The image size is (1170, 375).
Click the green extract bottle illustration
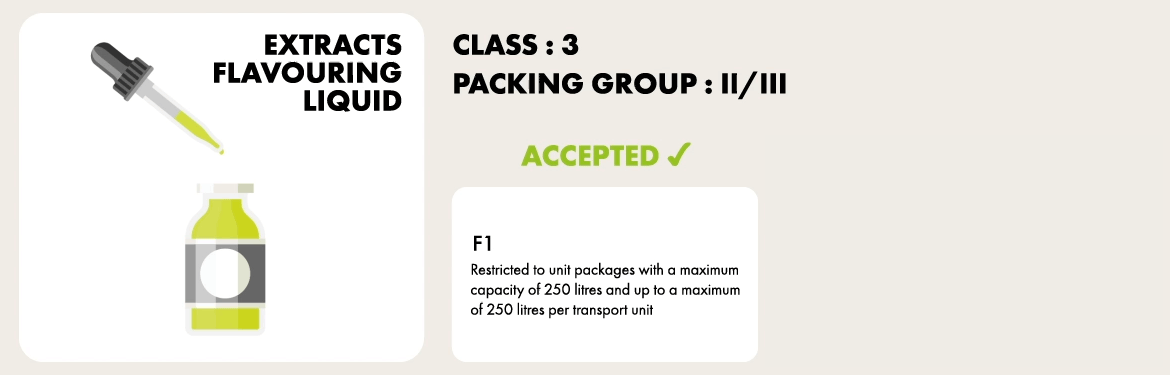[225, 258]
